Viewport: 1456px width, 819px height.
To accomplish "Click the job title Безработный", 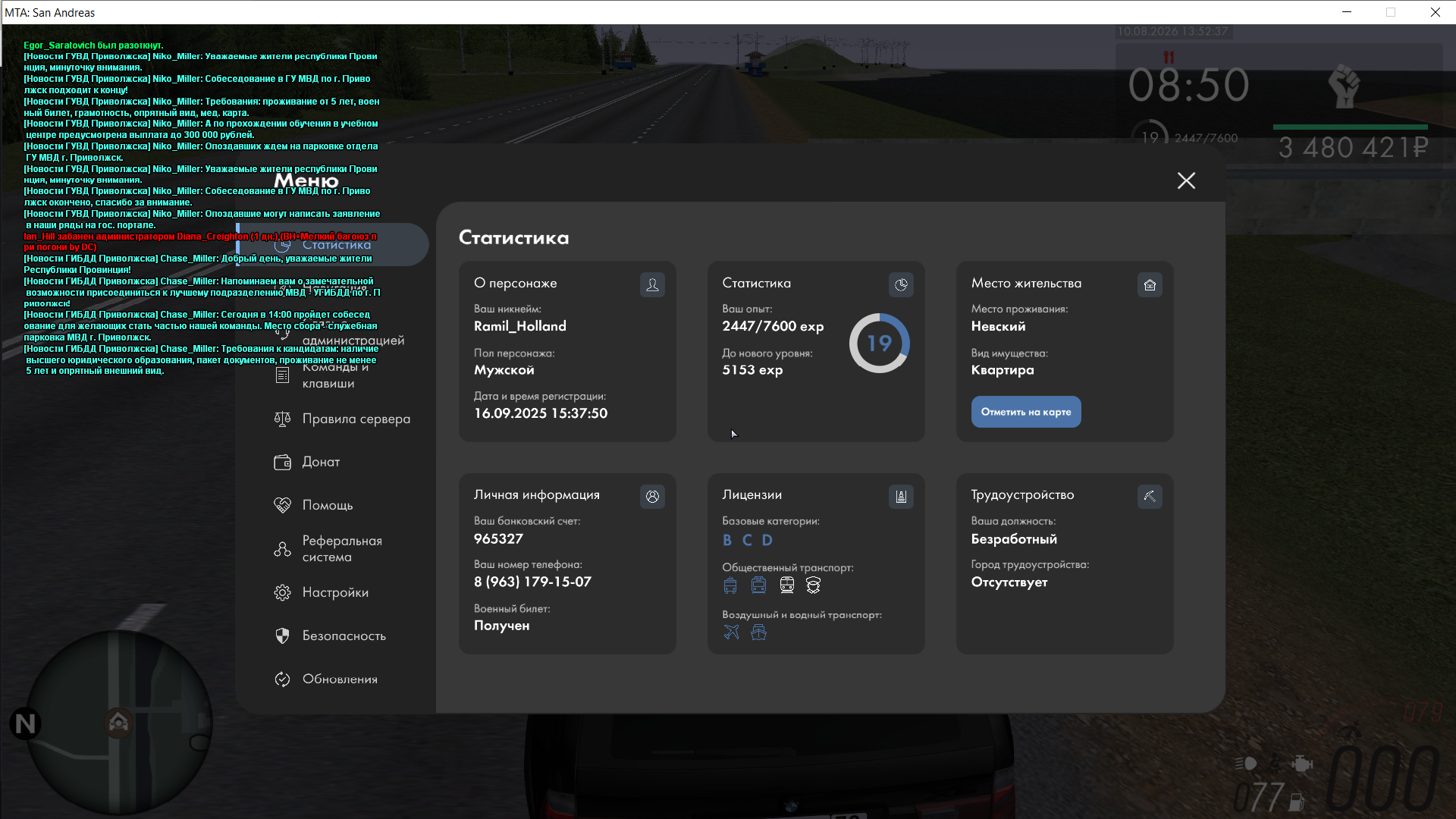I will click(x=1014, y=539).
